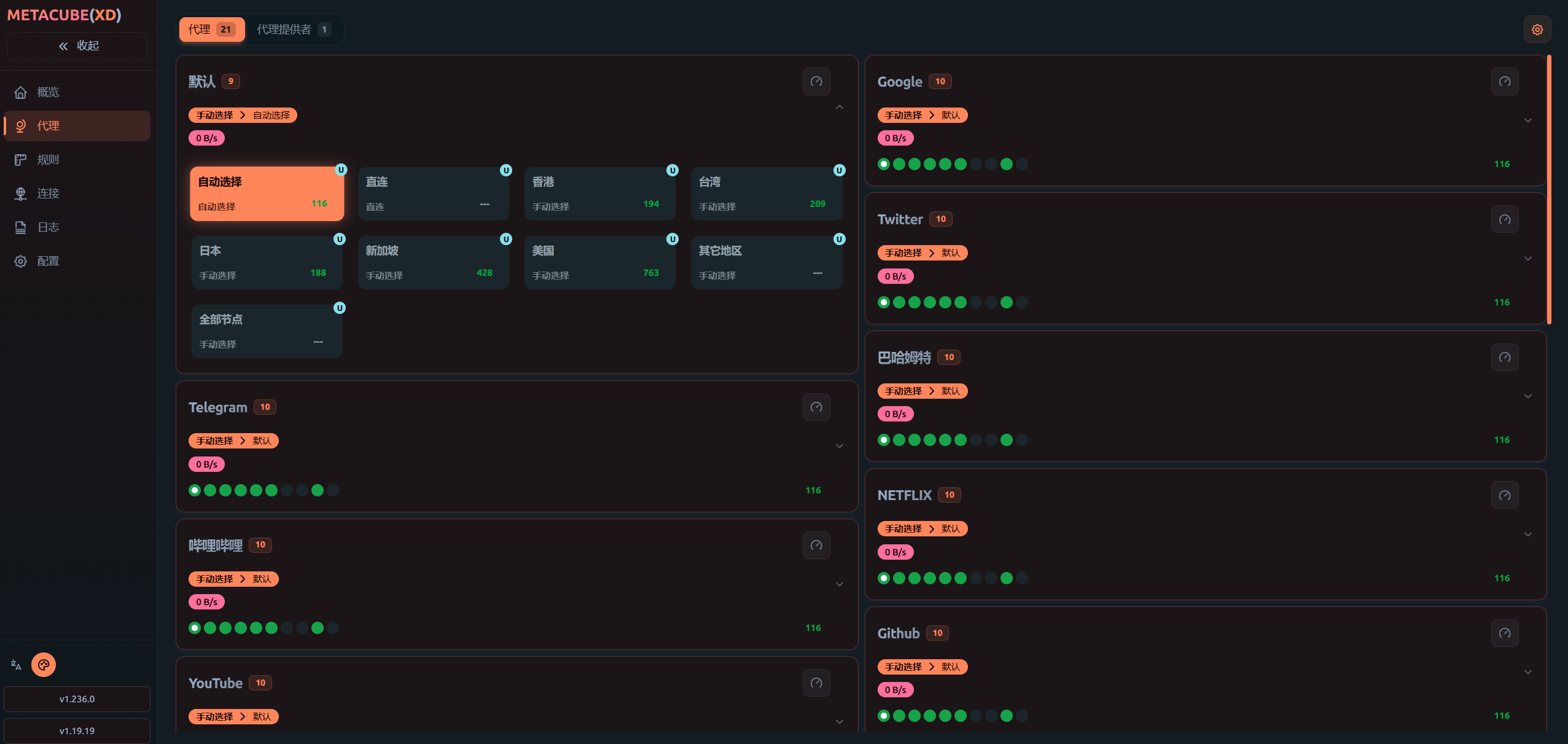Open proxy settings gear at top right

tap(1537, 29)
